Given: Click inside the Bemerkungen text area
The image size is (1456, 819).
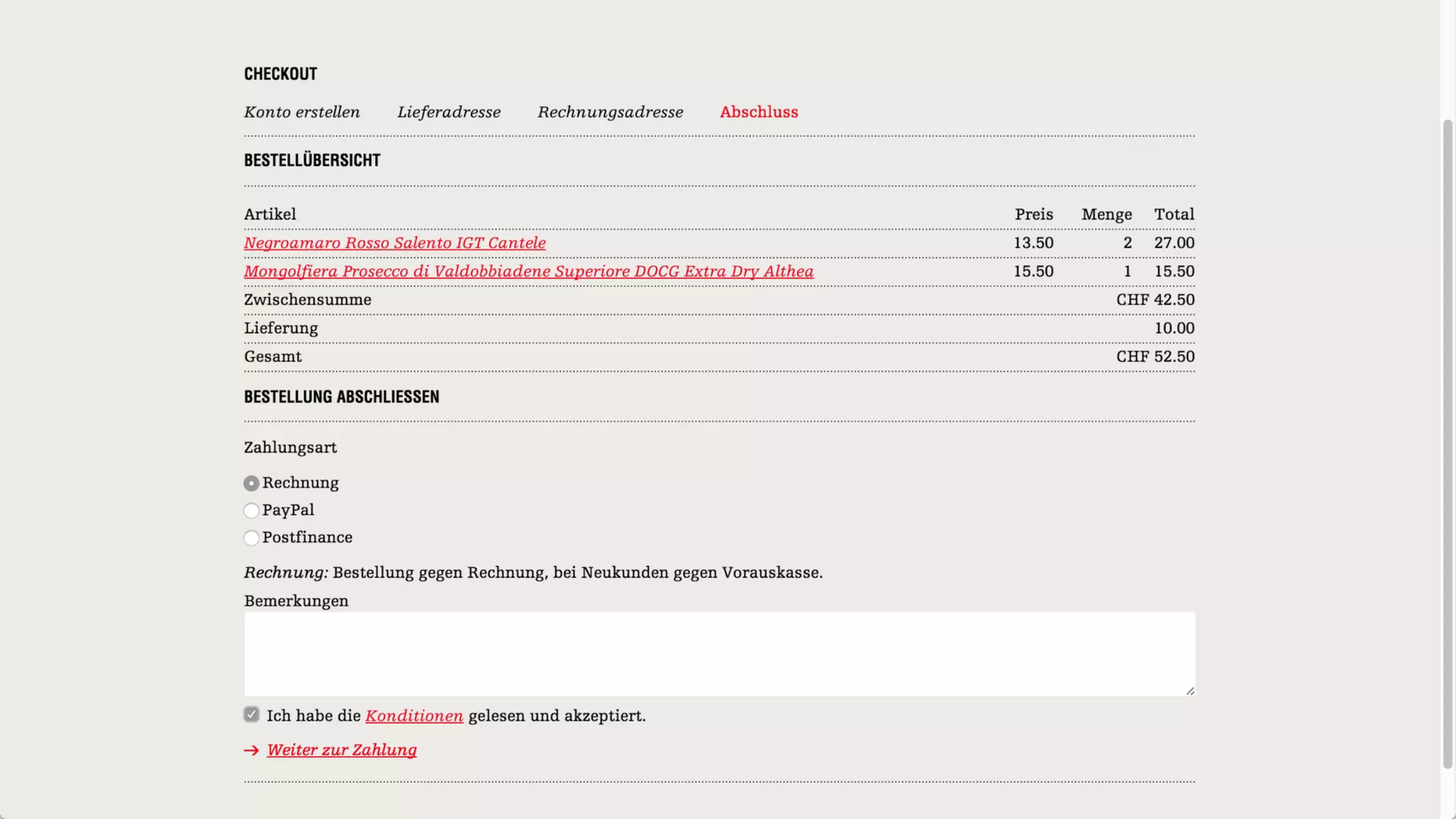Looking at the screenshot, I should click(x=719, y=654).
